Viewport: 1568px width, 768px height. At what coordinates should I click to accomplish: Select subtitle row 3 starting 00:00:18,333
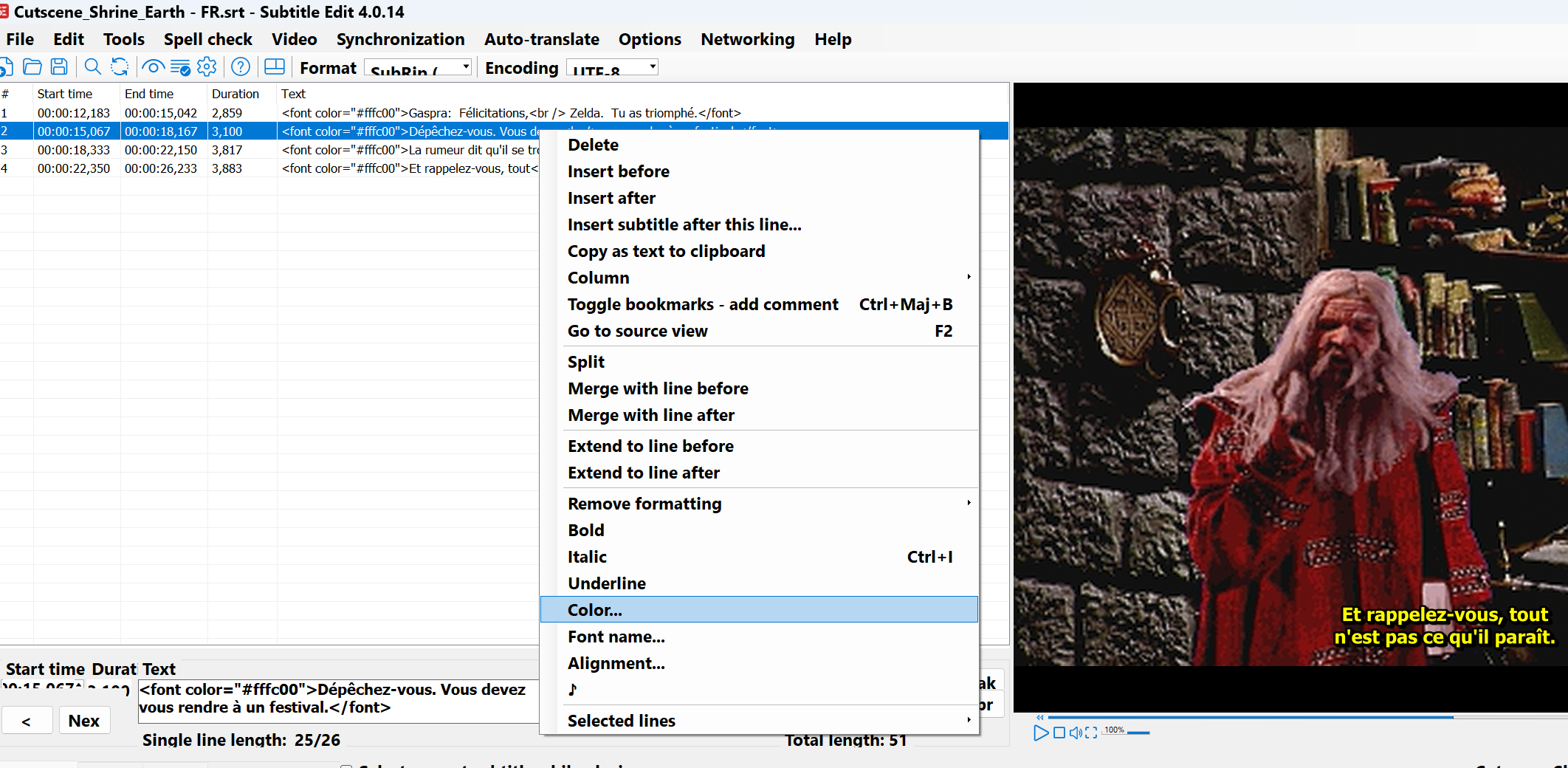pyautogui.click(x=269, y=150)
